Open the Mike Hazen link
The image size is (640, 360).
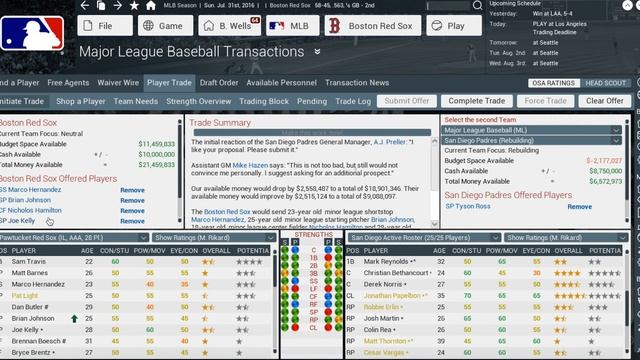tap(250, 165)
